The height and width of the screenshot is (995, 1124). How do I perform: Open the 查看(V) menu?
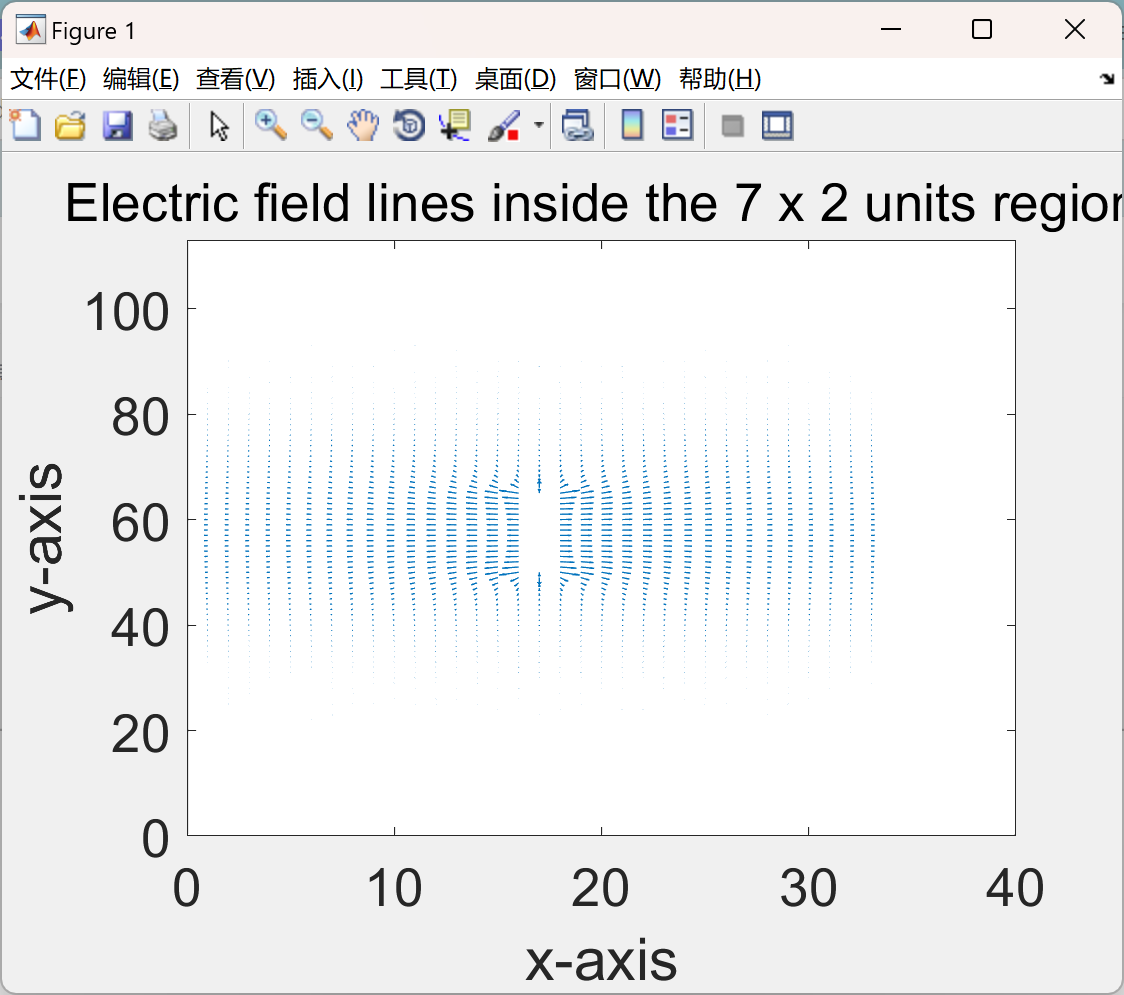tap(236, 79)
